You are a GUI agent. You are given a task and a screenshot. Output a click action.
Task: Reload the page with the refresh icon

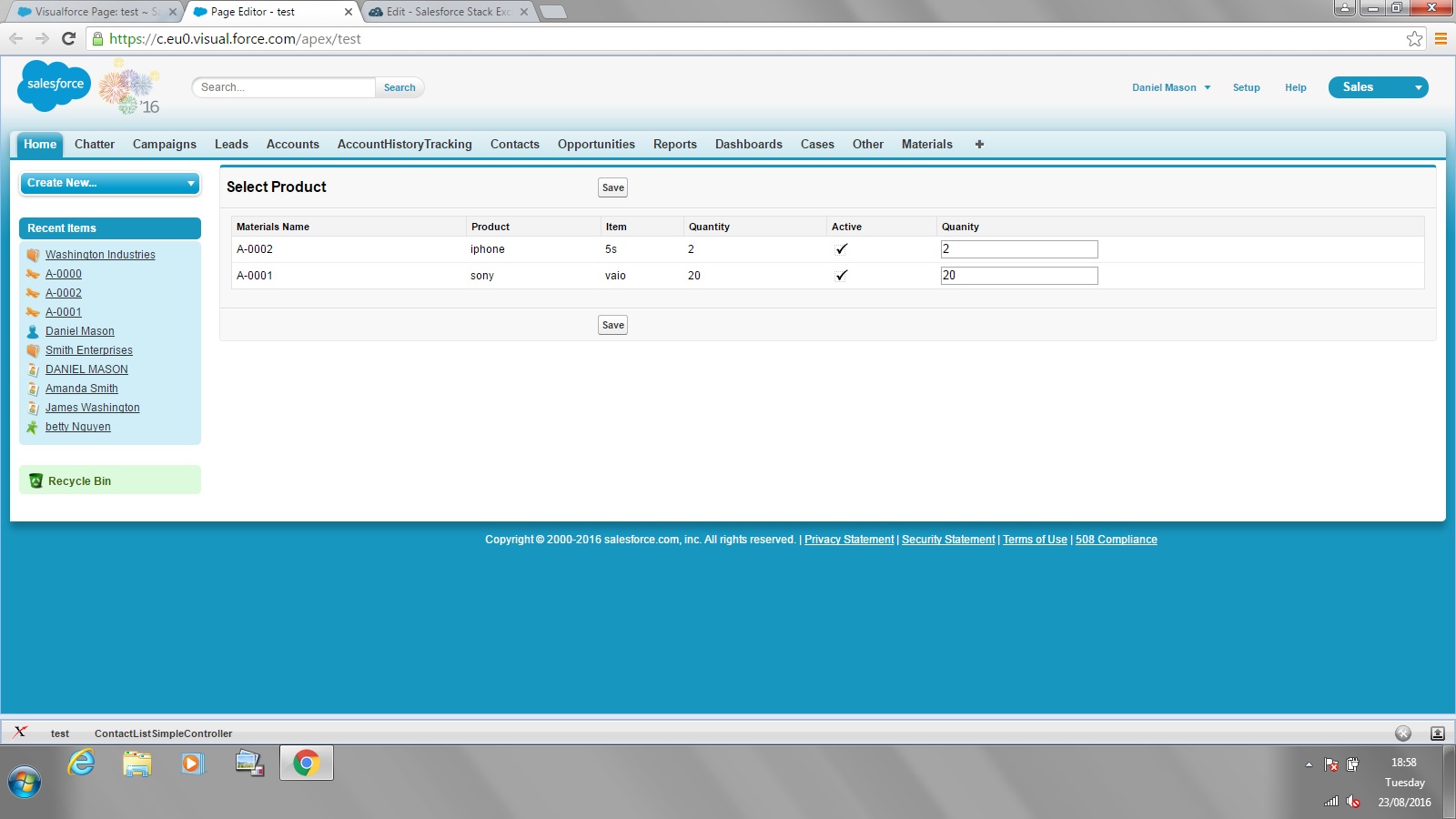[x=68, y=38]
